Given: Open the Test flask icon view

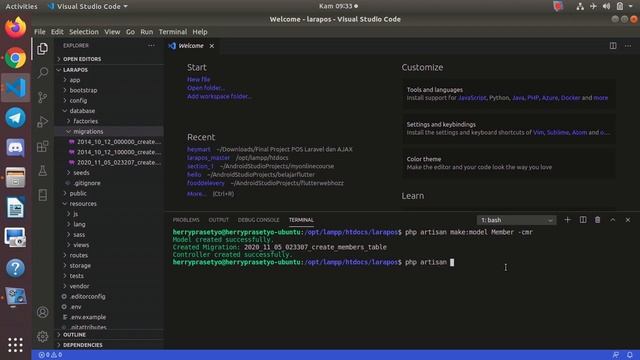Looking at the screenshot, I should pos(42,171).
